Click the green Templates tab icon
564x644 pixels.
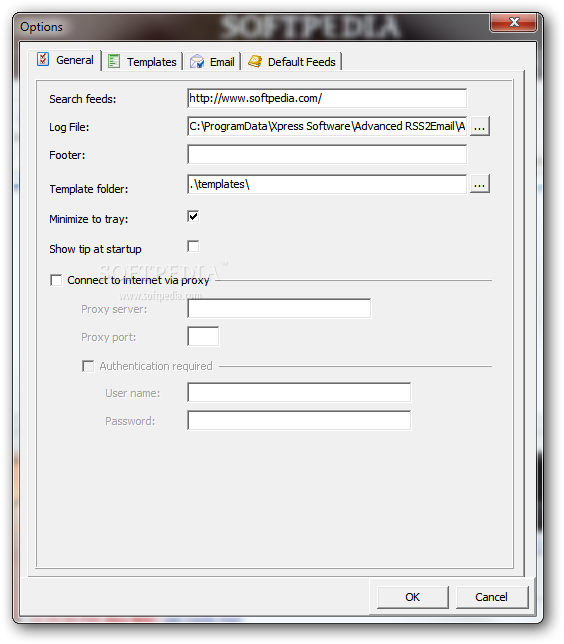[x=114, y=62]
